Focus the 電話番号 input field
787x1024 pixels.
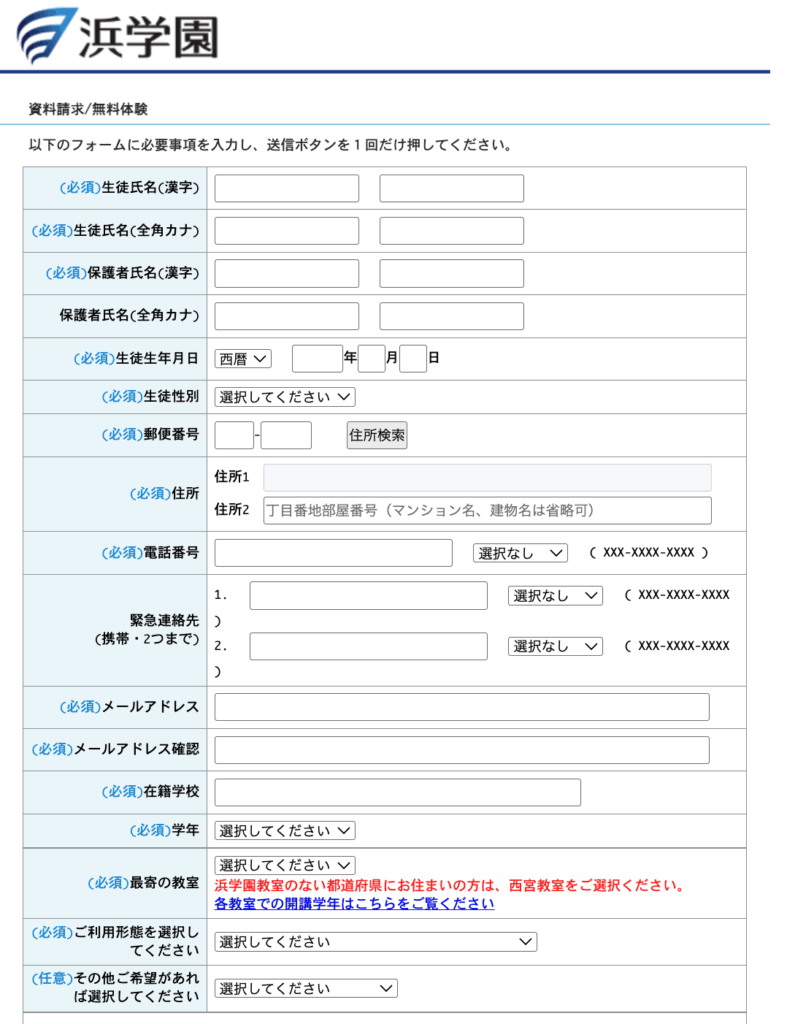[x=333, y=553]
